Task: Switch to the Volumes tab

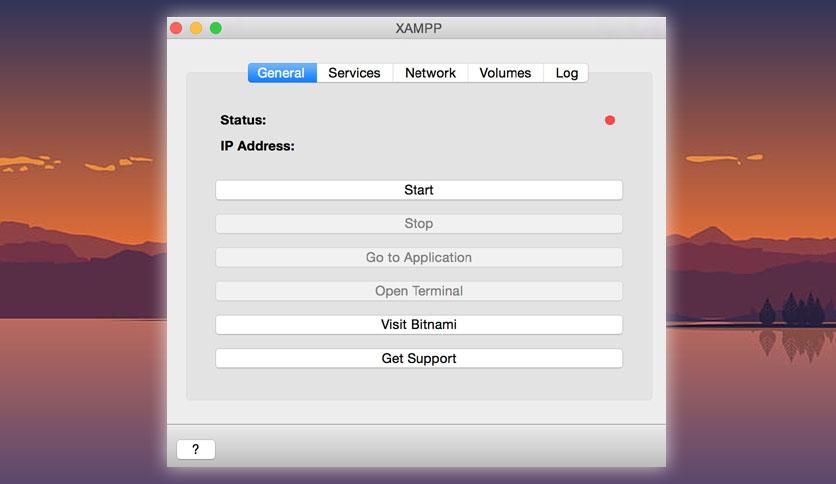Action: point(505,73)
